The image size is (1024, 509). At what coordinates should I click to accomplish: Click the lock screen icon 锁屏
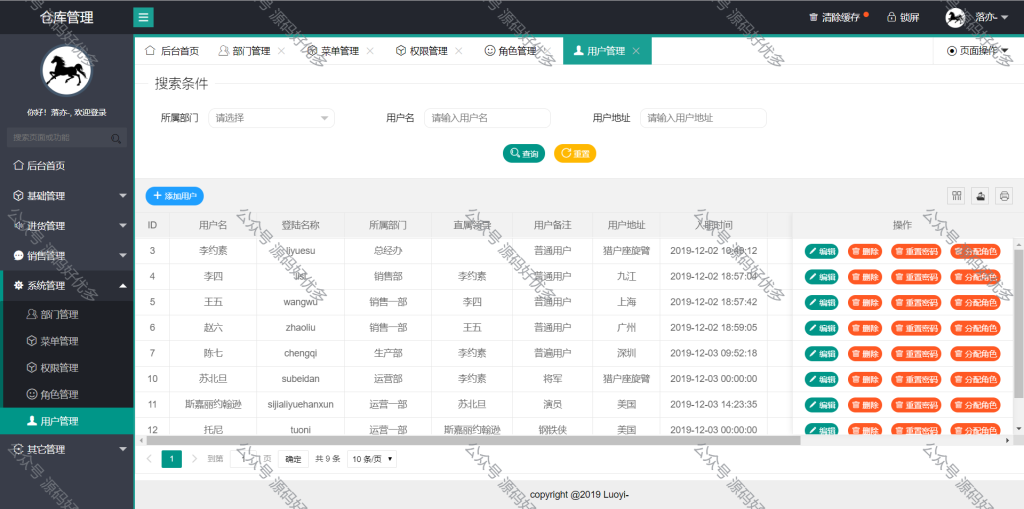point(891,17)
